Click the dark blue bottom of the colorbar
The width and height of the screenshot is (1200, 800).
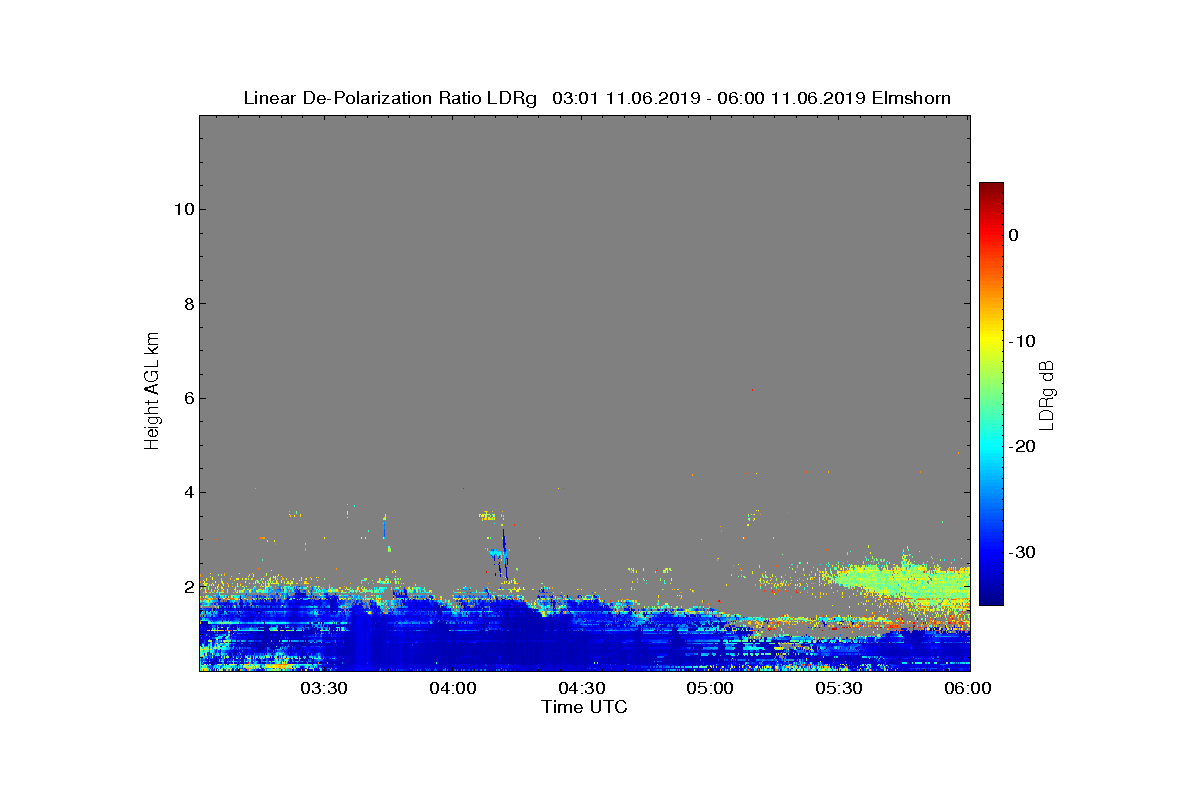tap(991, 597)
